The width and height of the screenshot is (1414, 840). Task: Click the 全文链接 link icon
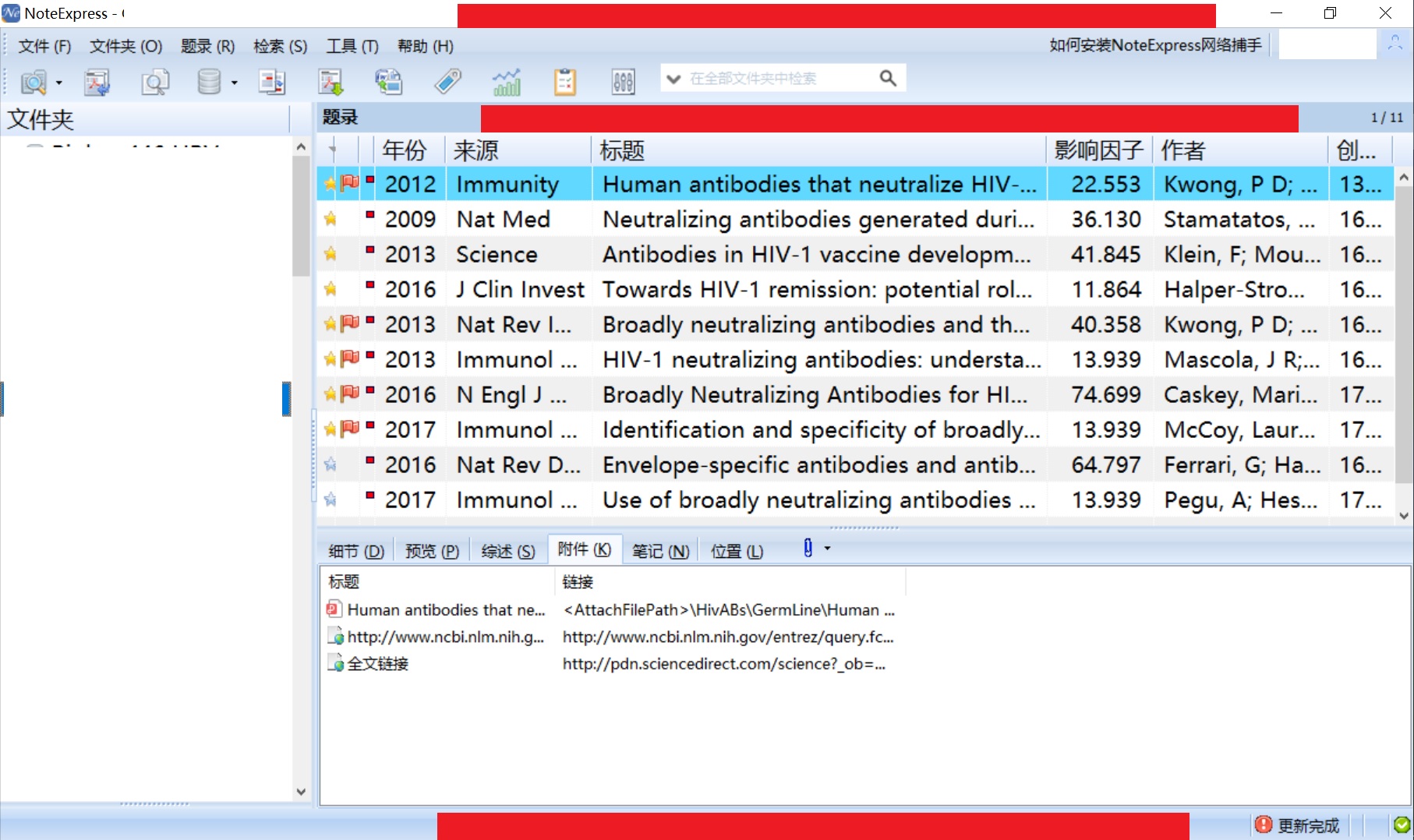pos(335,664)
